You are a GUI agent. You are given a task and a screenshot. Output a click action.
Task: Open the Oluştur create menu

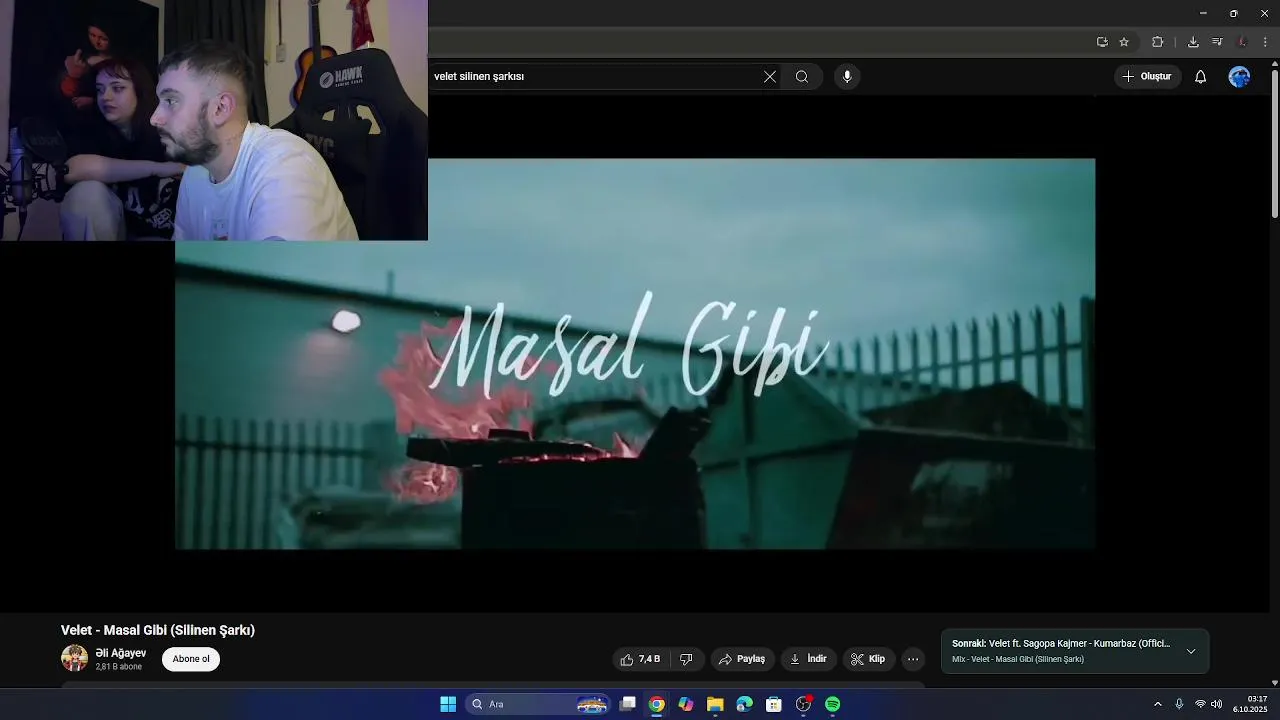pyautogui.click(x=1147, y=77)
